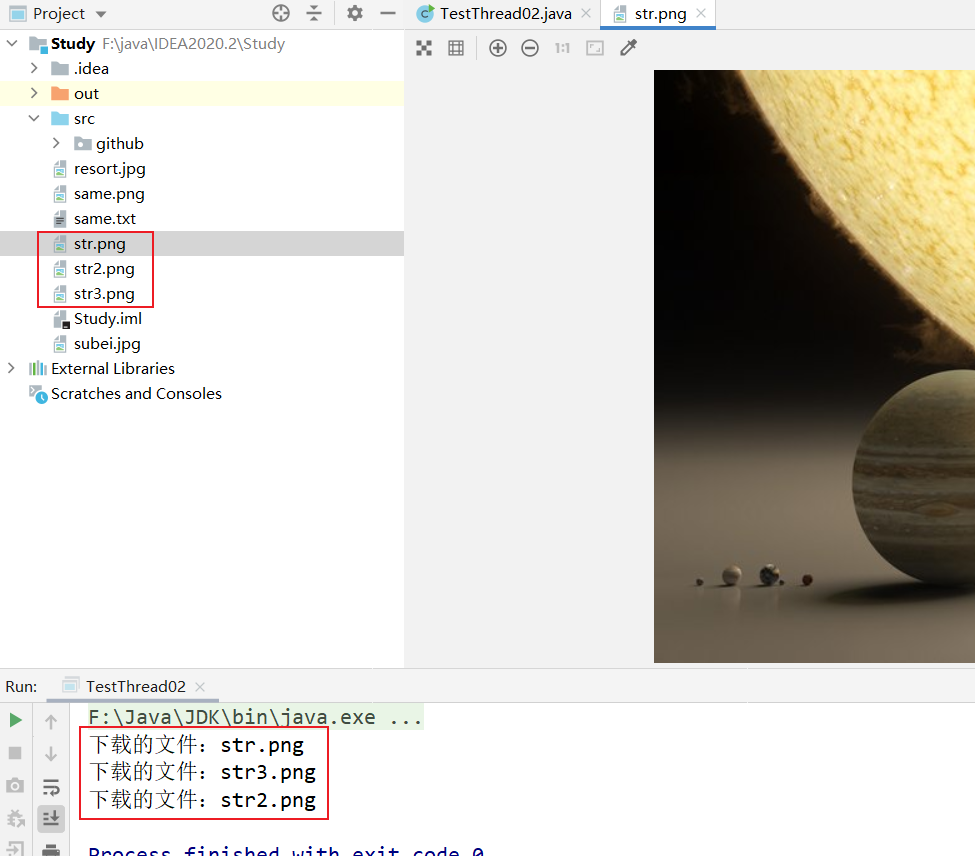Click the Zoom In icon in image toolbar
This screenshot has width=975, height=856.
[x=498, y=48]
